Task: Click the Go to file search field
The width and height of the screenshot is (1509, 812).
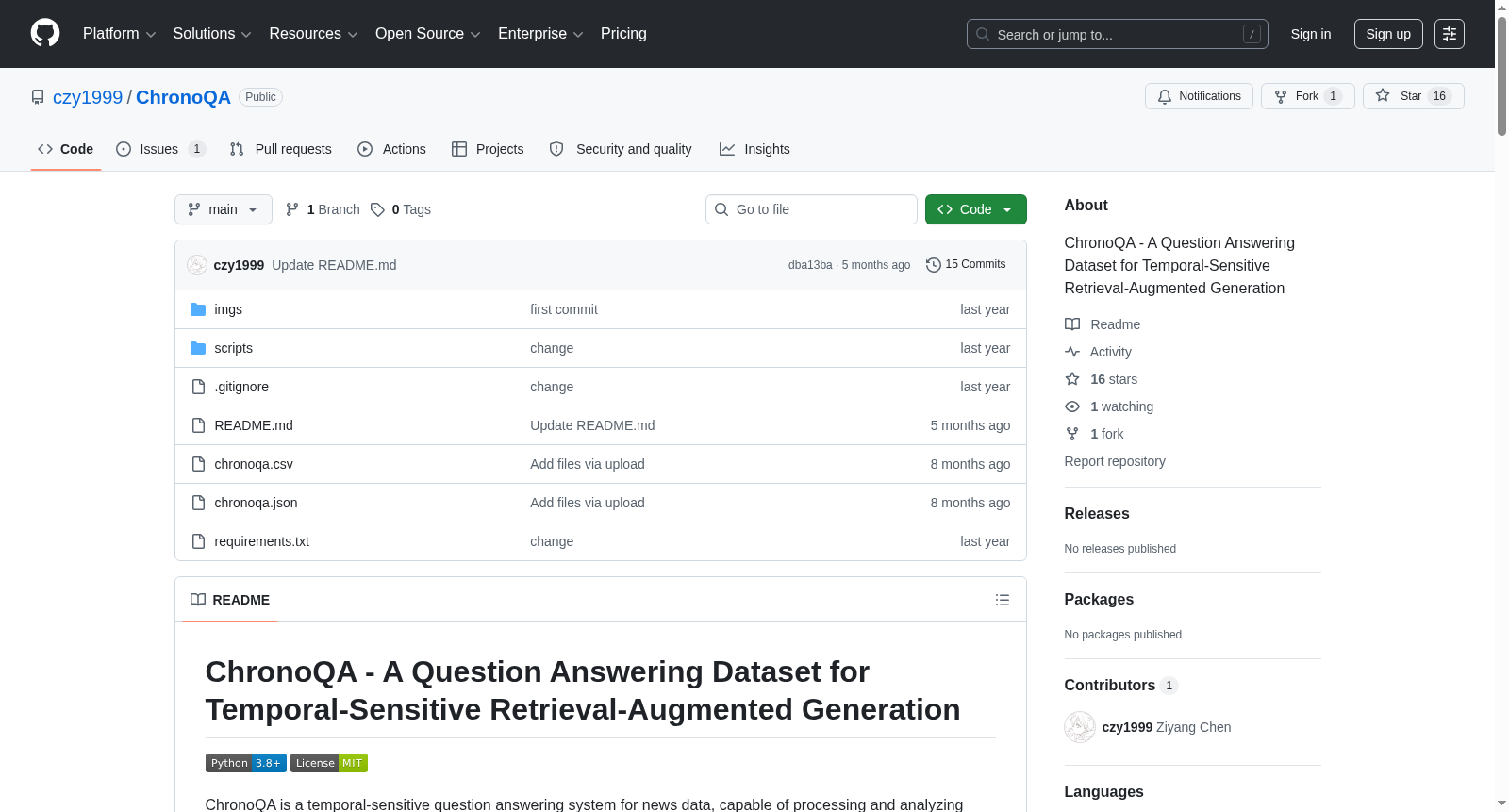Action: 811,209
